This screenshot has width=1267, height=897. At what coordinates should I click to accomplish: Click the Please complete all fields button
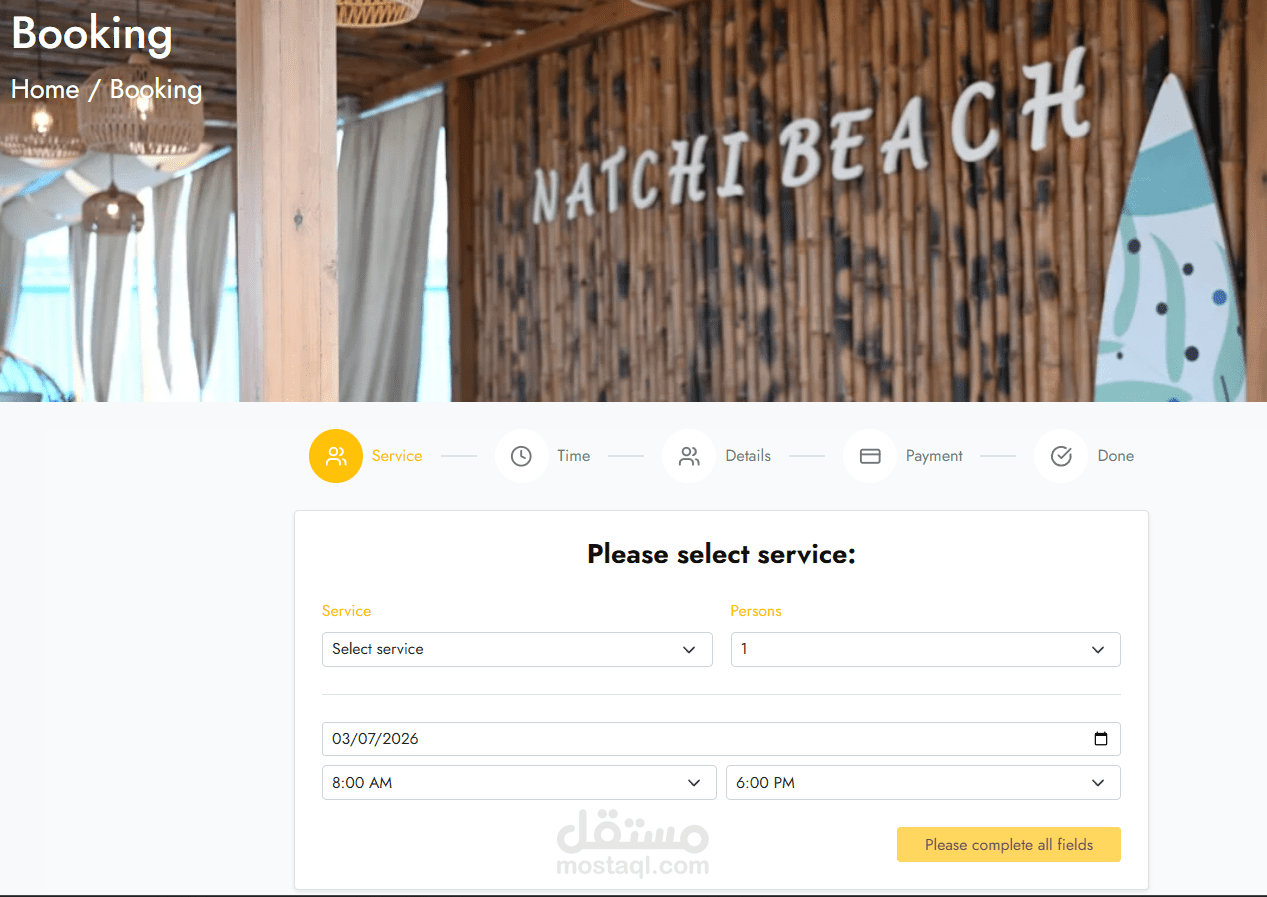point(1009,845)
